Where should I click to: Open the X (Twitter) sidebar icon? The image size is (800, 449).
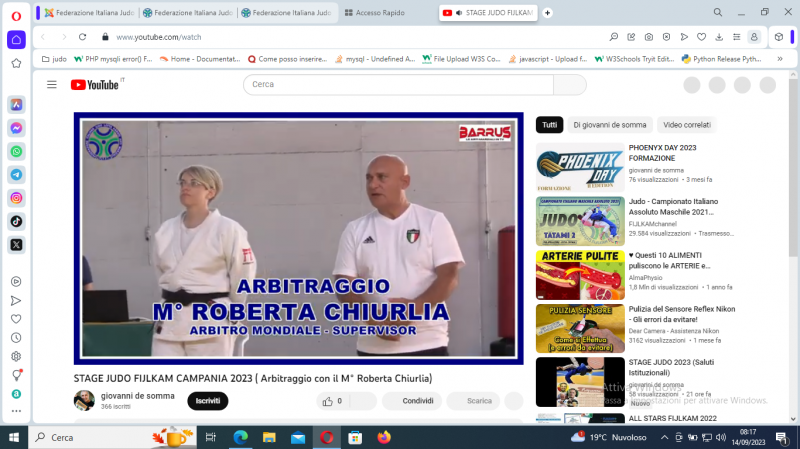(16, 245)
